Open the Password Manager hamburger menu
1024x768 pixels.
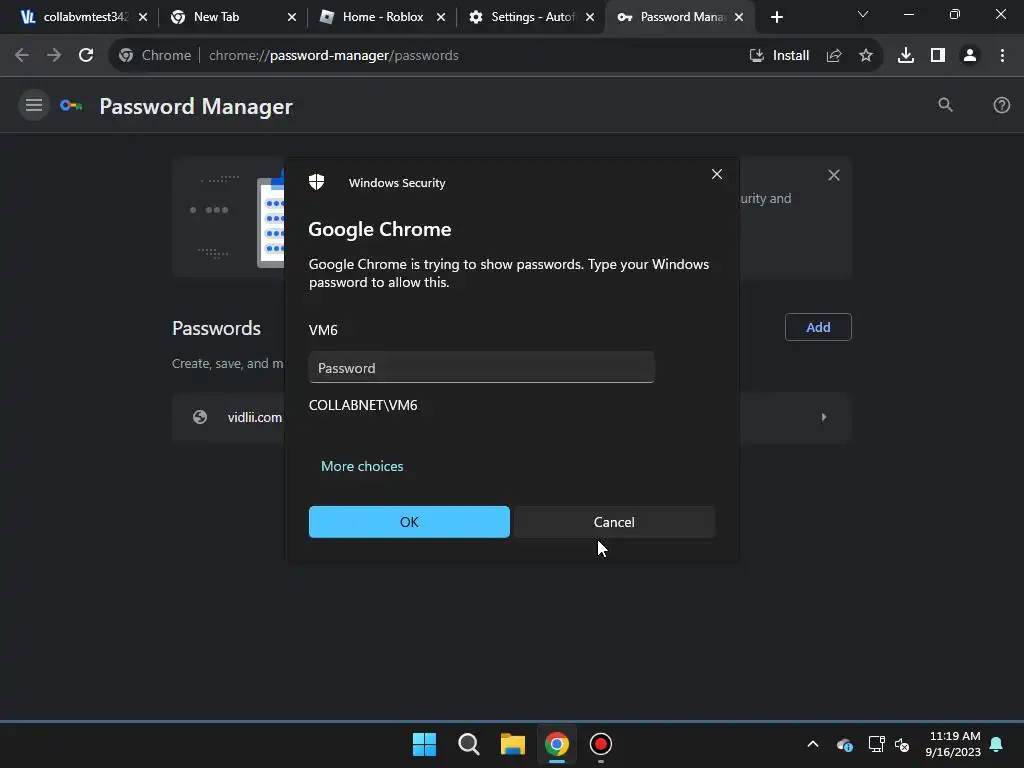34,105
